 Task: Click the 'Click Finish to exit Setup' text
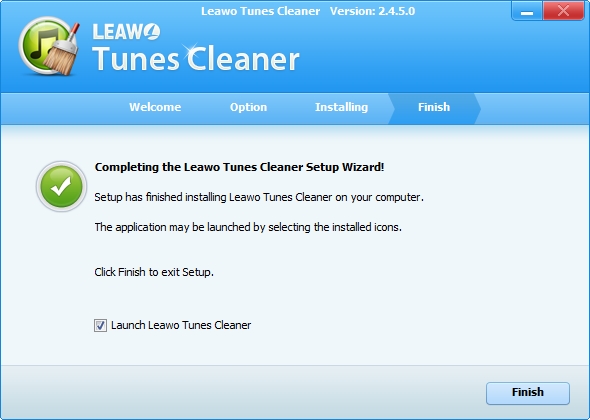pyautogui.click(x=154, y=272)
